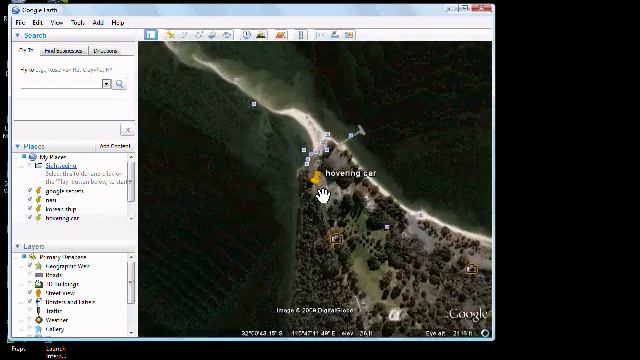Click the Print toolbar icon
640x360 pixels.
point(335,35)
